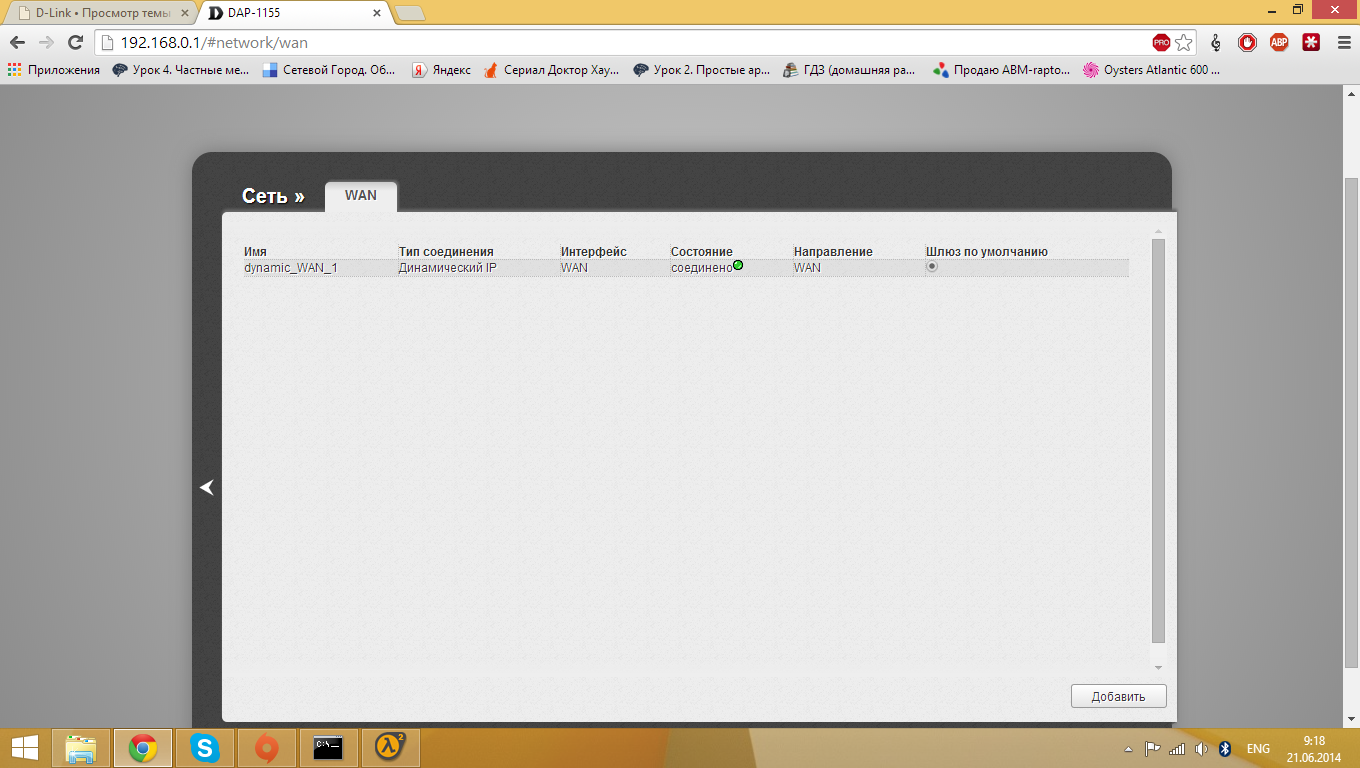The height and width of the screenshot is (768, 1360).
Task: Go back to the previous page
Action: [x=17, y=42]
